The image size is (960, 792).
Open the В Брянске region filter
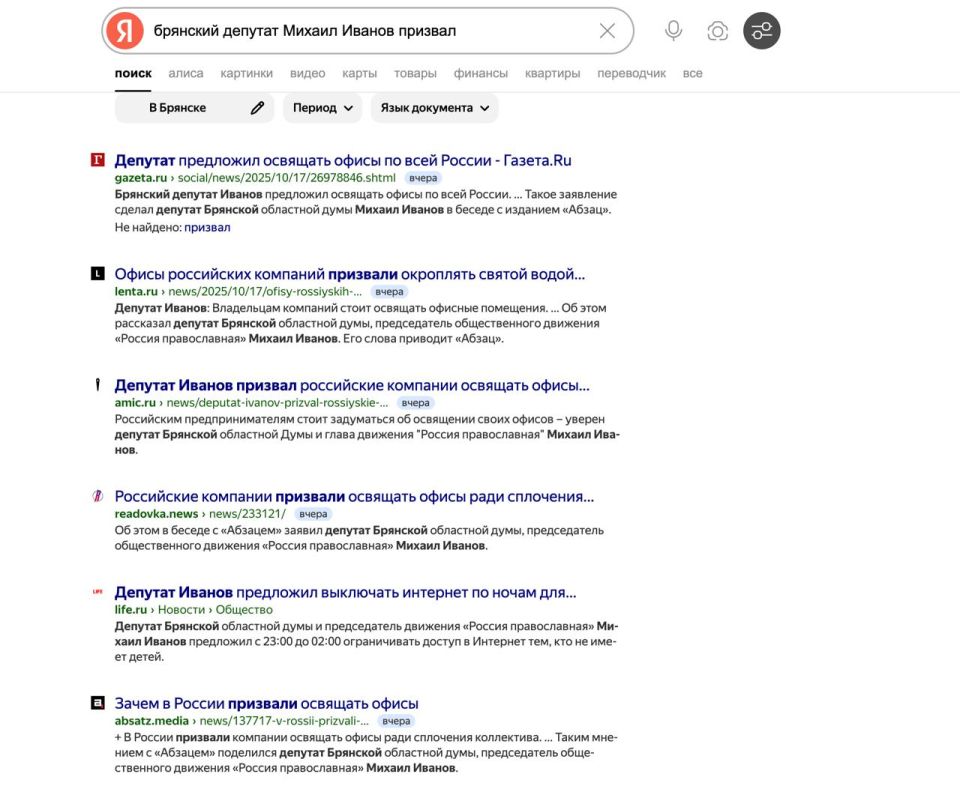(180, 108)
